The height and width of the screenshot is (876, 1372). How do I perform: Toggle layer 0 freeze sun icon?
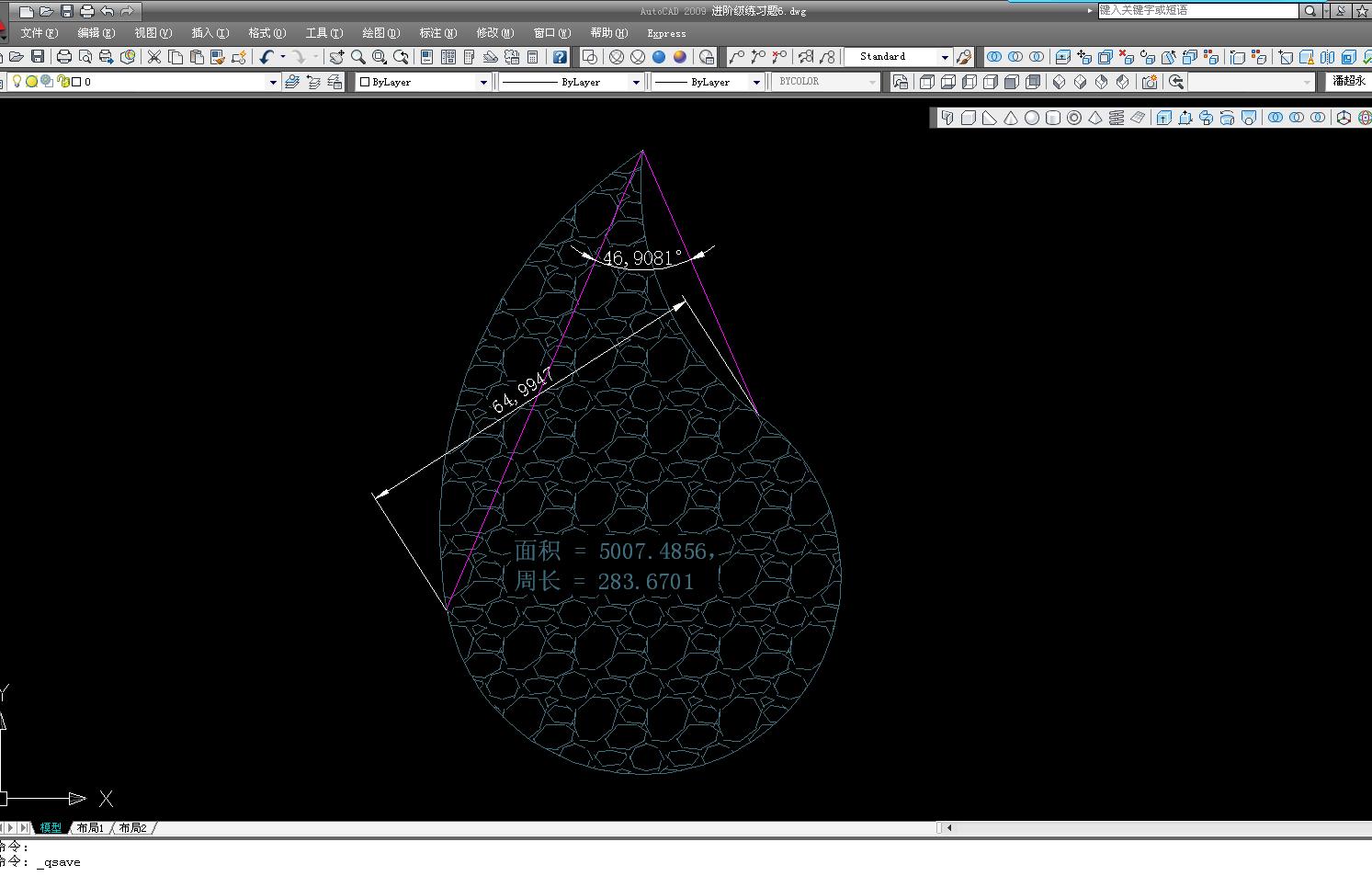(31, 82)
